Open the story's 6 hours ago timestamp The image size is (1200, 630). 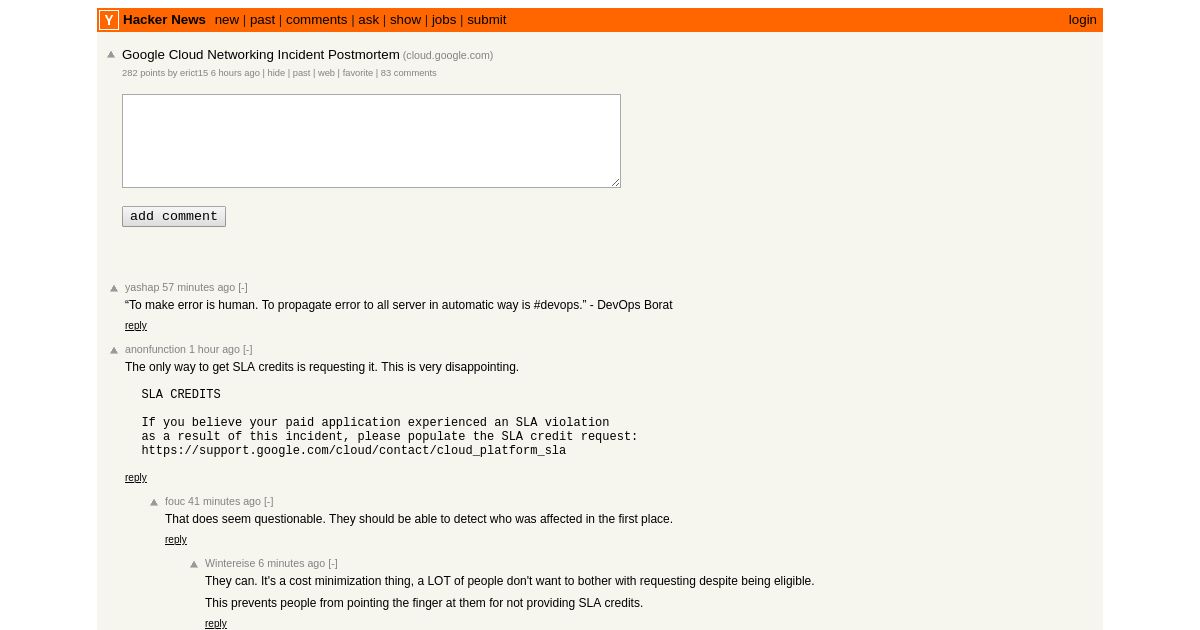point(235,73)
